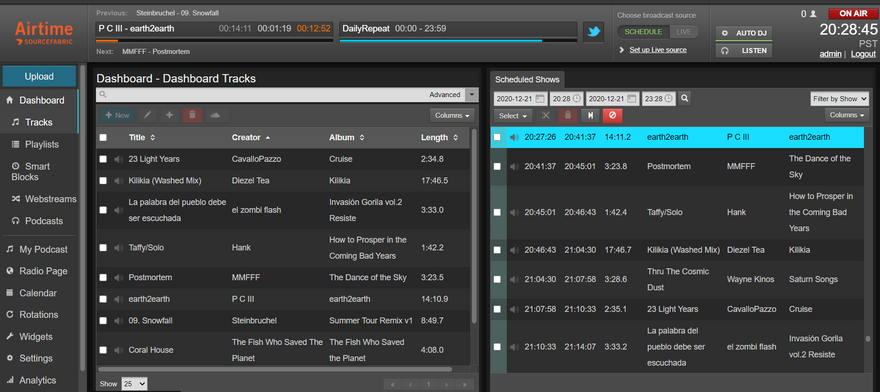Click the AUTO DJ button
This screenshot has height=392, width=880.
[x=744, y=33]
